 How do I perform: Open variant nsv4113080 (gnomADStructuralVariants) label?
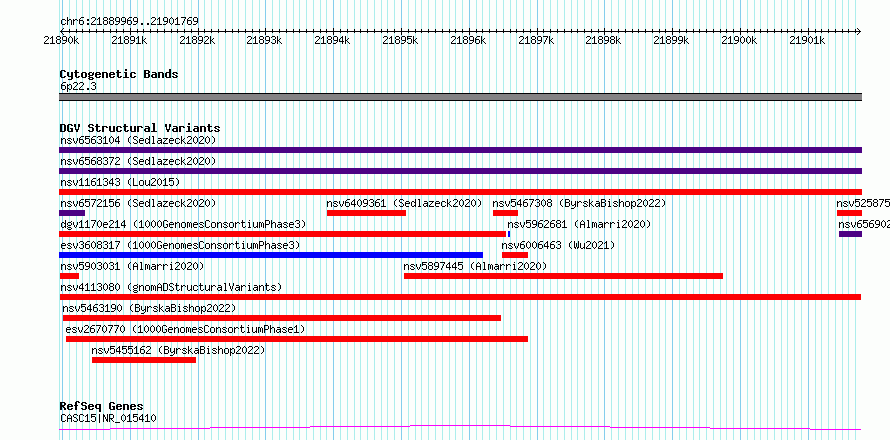coord(171,287)
